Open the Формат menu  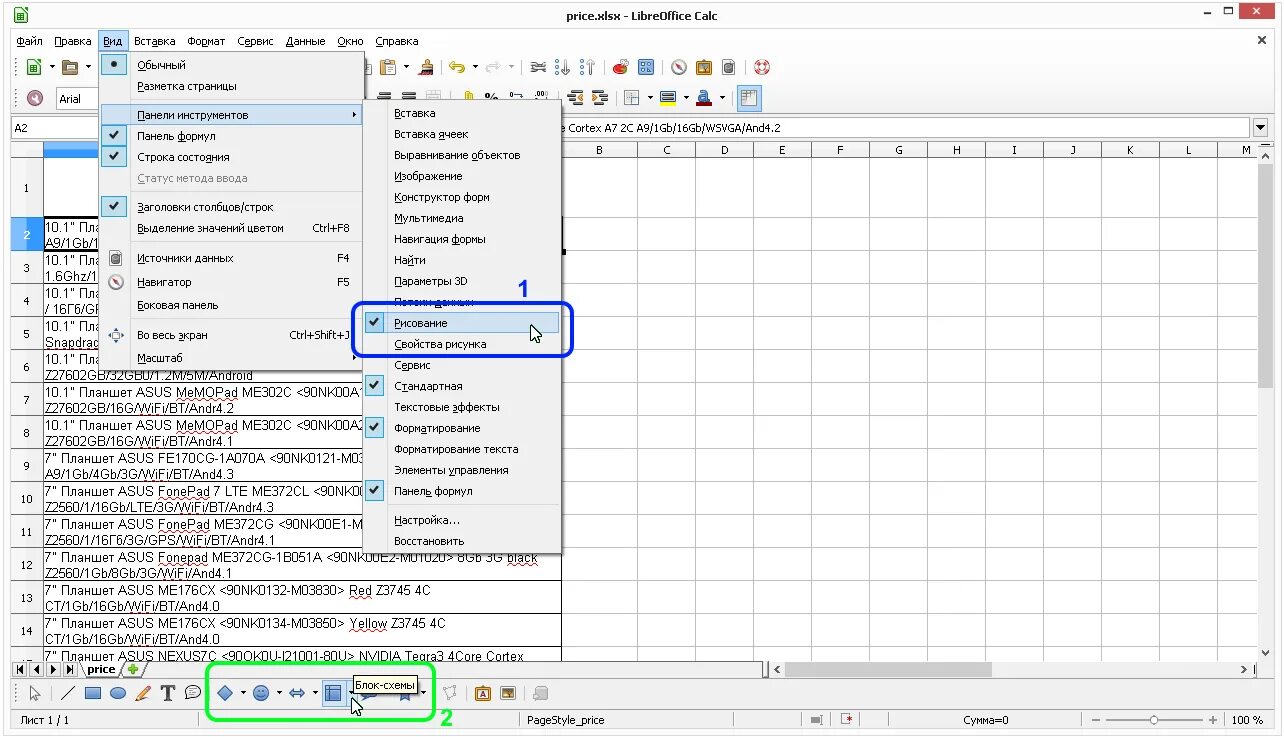pos(206,41)
